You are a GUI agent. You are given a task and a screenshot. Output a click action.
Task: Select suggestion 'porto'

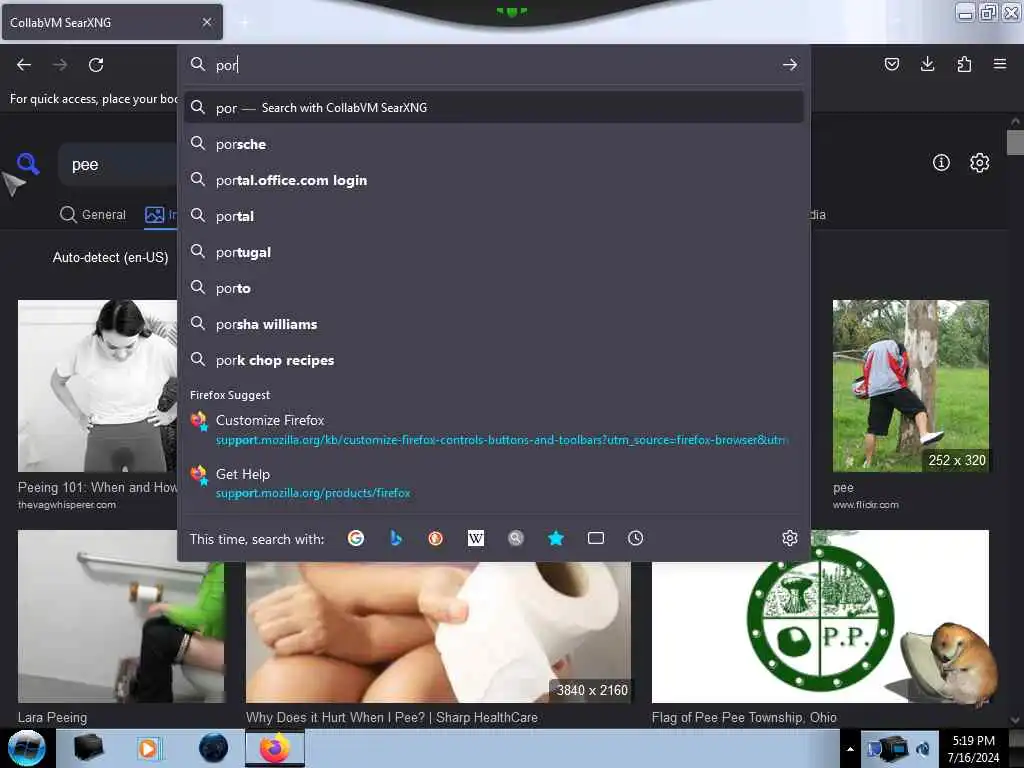click(x=494, y=288)
